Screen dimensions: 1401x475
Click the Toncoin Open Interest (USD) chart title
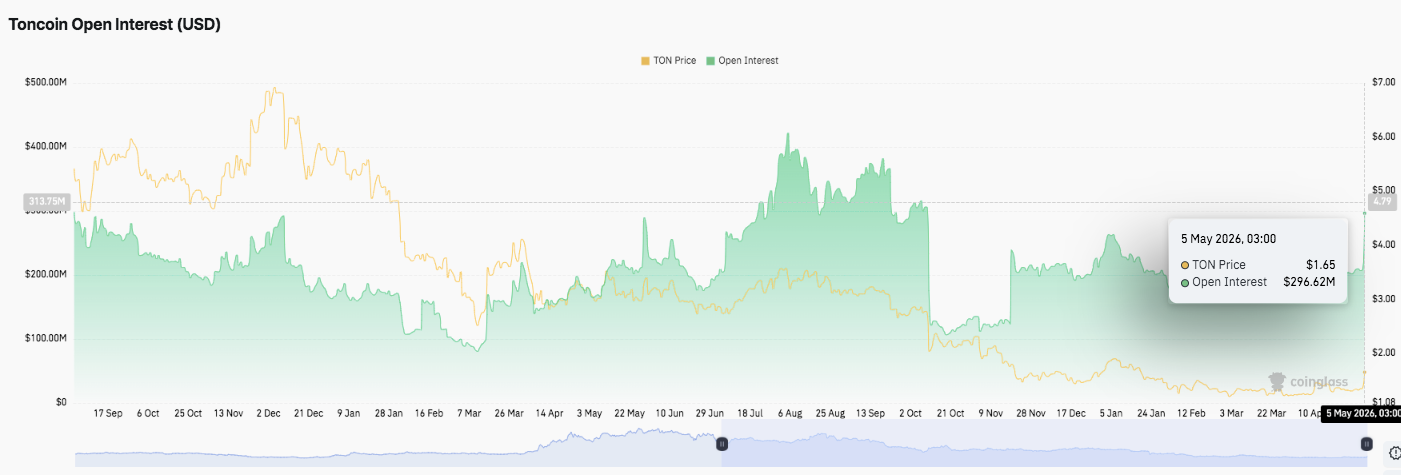tap(115, 25)
